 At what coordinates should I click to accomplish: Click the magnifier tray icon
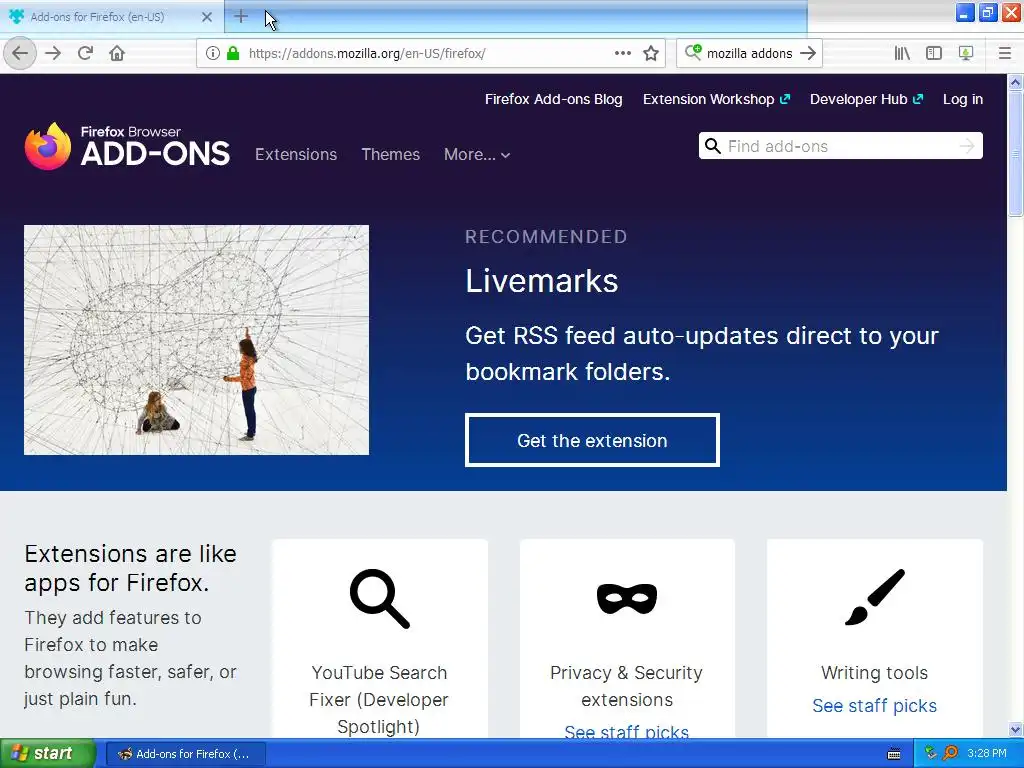(x=950, y=753)
